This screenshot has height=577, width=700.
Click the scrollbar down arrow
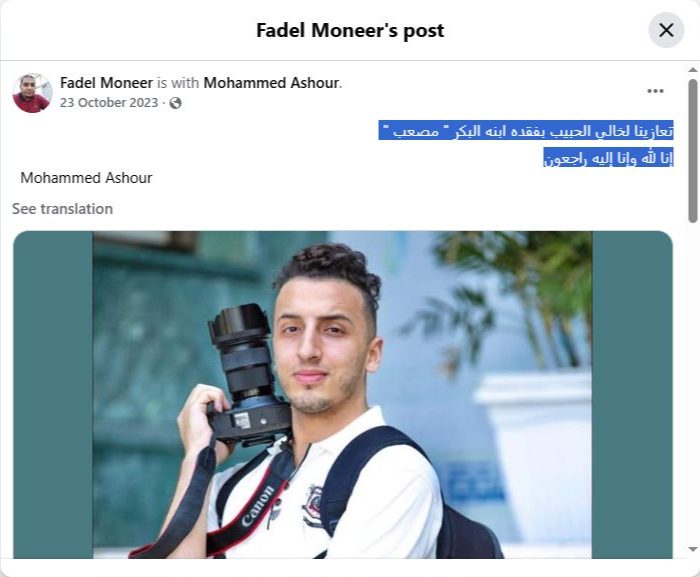pyautogui.click(x=692, y=549)
